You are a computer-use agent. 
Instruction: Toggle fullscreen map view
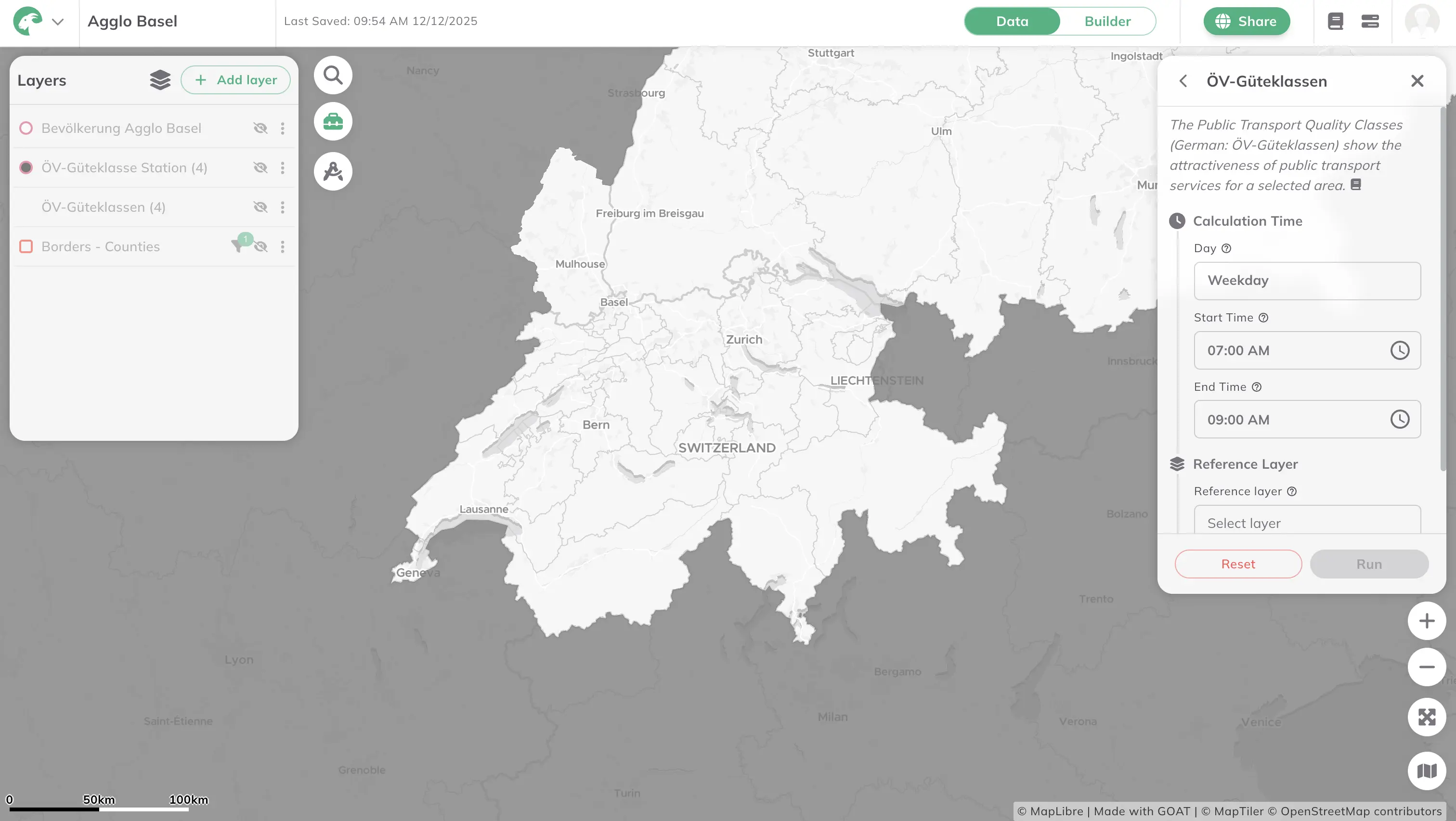(1427, 717)
